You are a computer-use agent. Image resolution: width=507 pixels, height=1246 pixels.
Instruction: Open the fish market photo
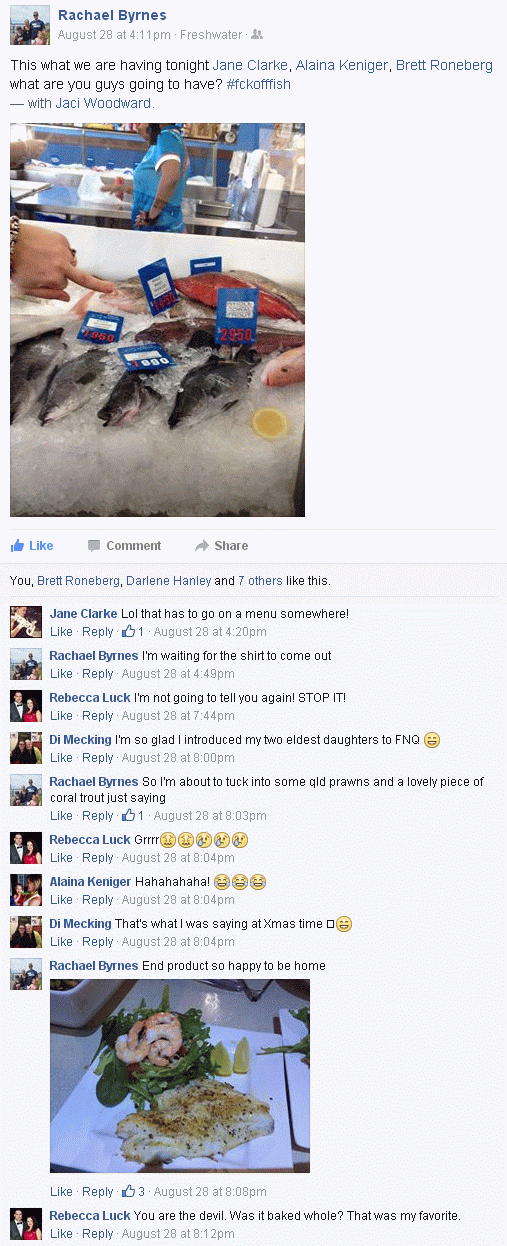coord(157,319)
